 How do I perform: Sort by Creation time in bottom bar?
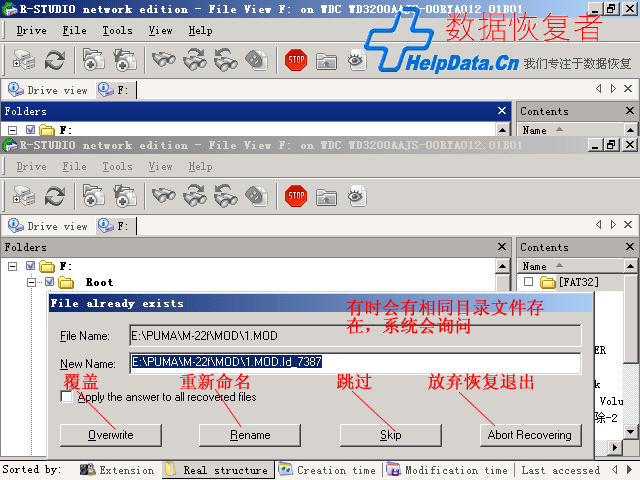tap(327, 470)
